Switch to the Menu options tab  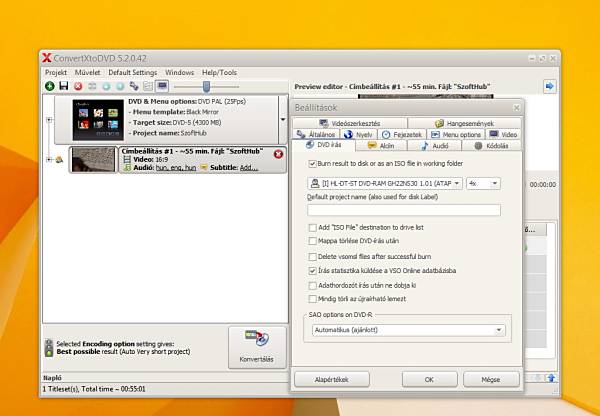[456, 134]
